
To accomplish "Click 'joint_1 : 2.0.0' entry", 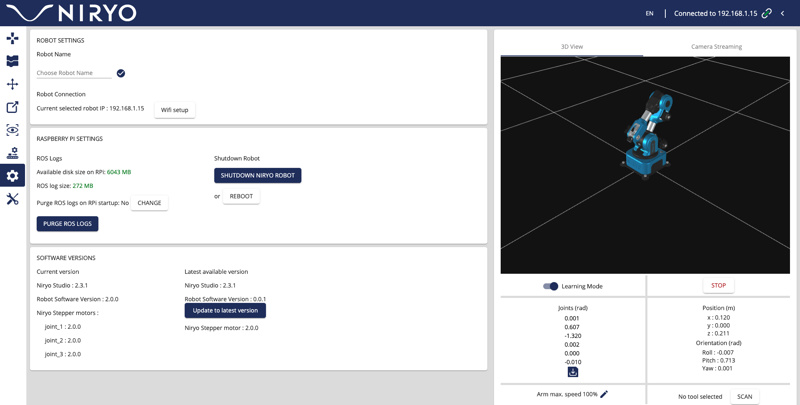I will (63, 327).
